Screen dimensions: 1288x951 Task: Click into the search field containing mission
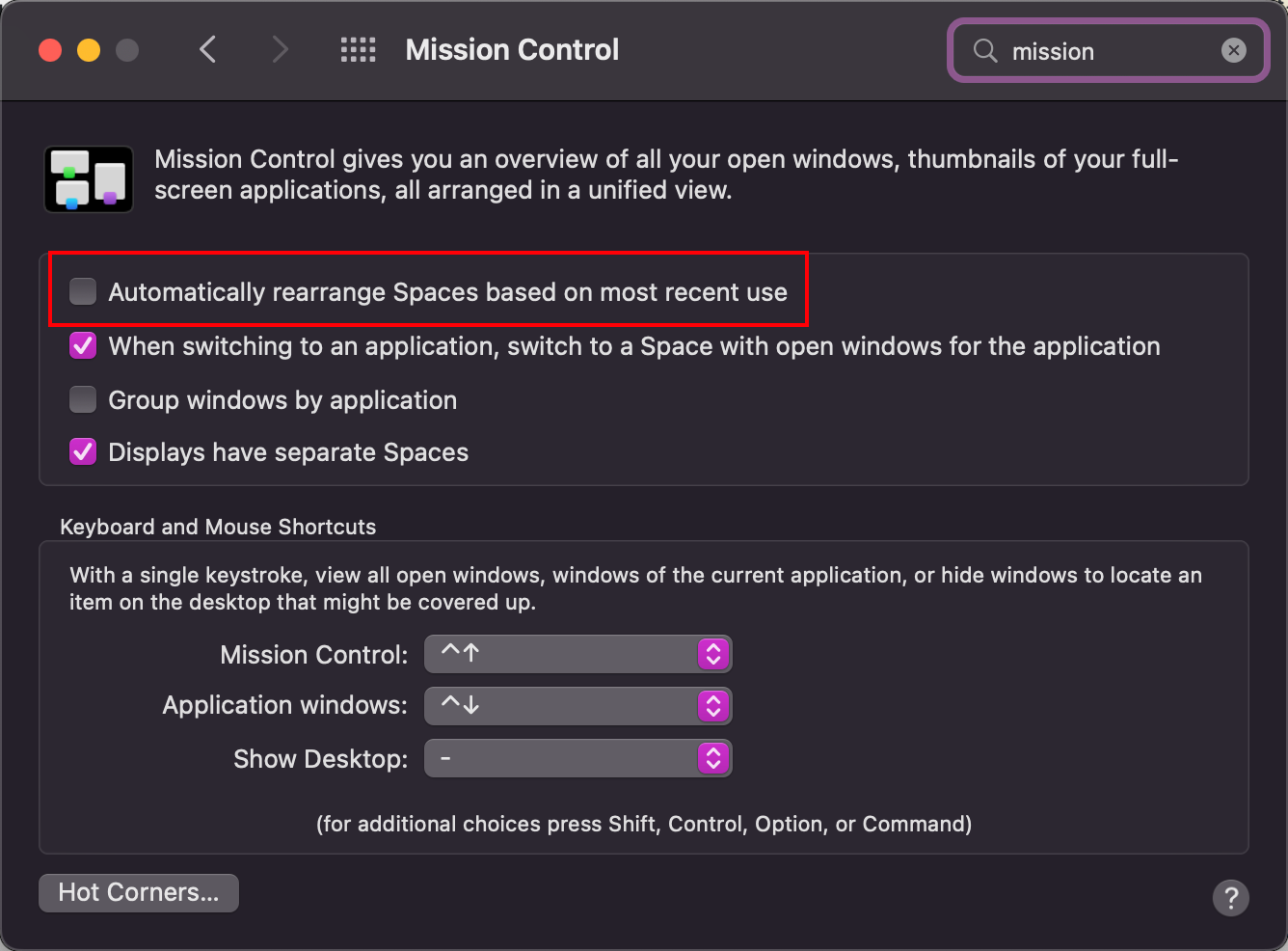(x=1109, y=50)
